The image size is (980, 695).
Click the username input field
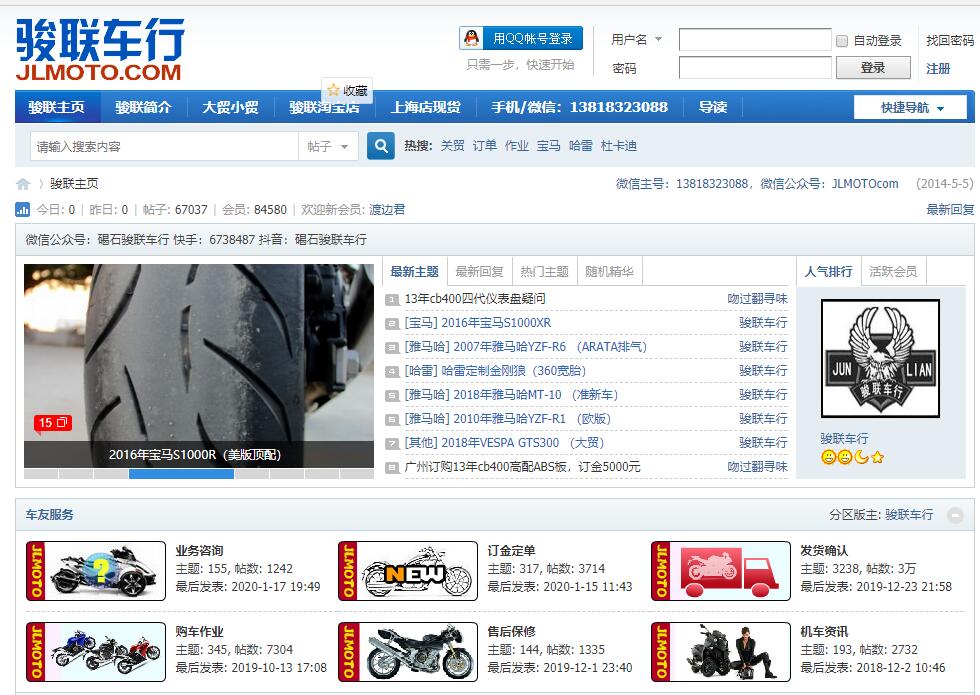click(x=755, y=39)
